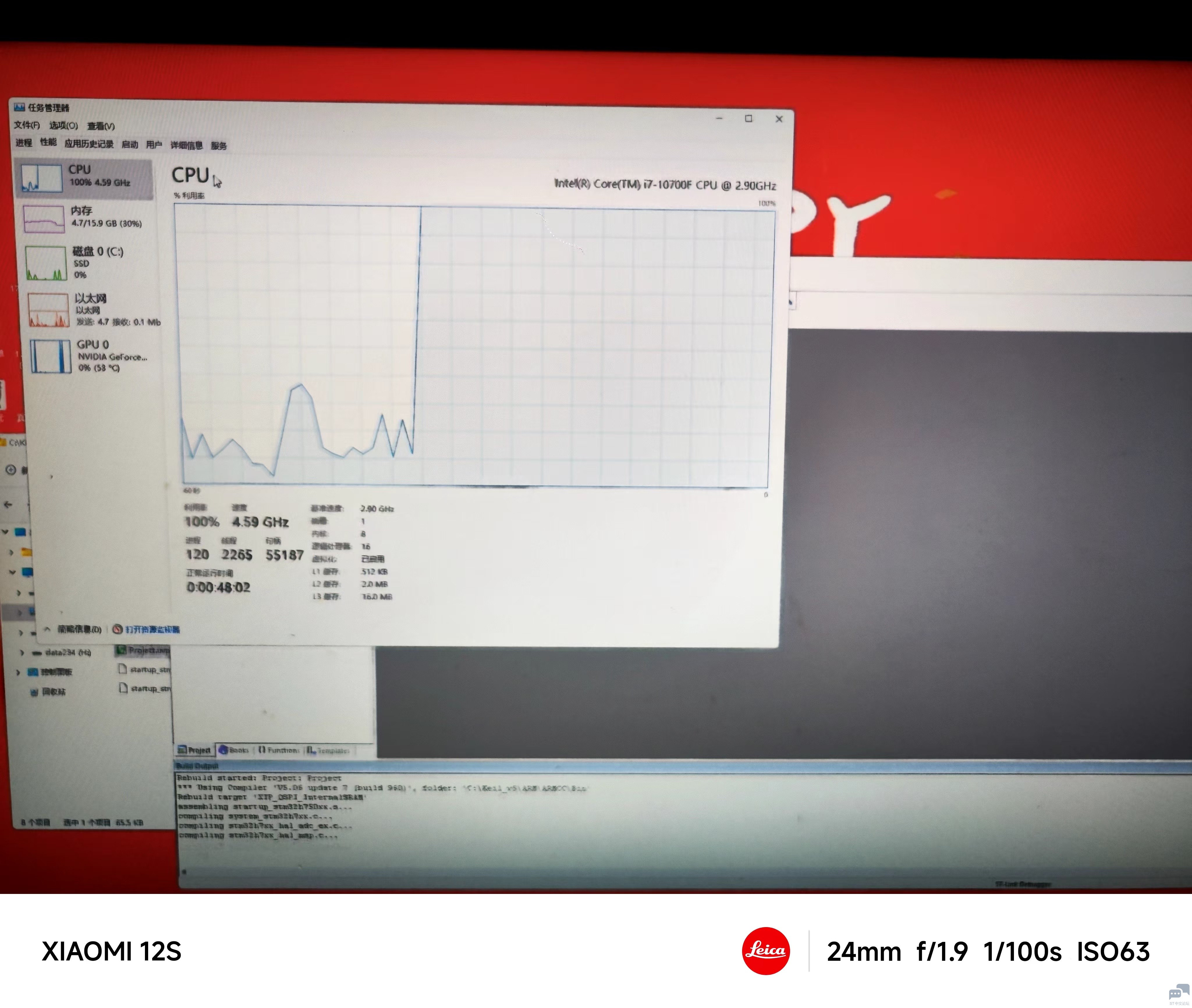This screenshot has height=1008, width=1192.
Task: Open the 选项(O) menu
Action: tap(63, 126)
